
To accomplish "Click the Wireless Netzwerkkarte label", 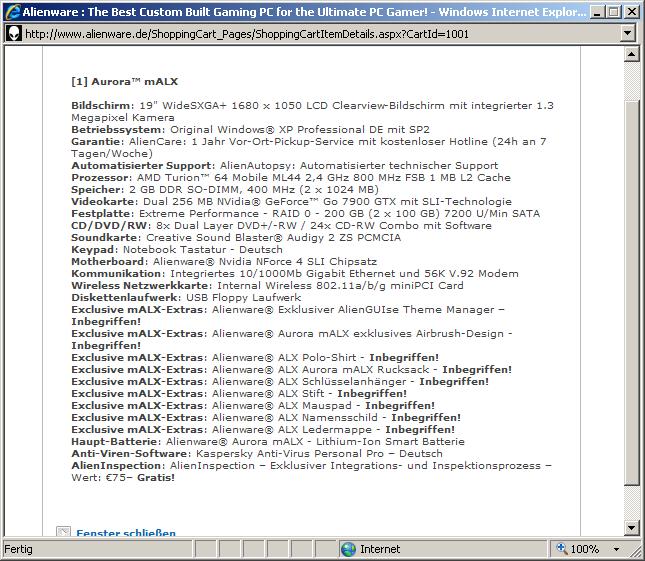I will click(141, 285).
